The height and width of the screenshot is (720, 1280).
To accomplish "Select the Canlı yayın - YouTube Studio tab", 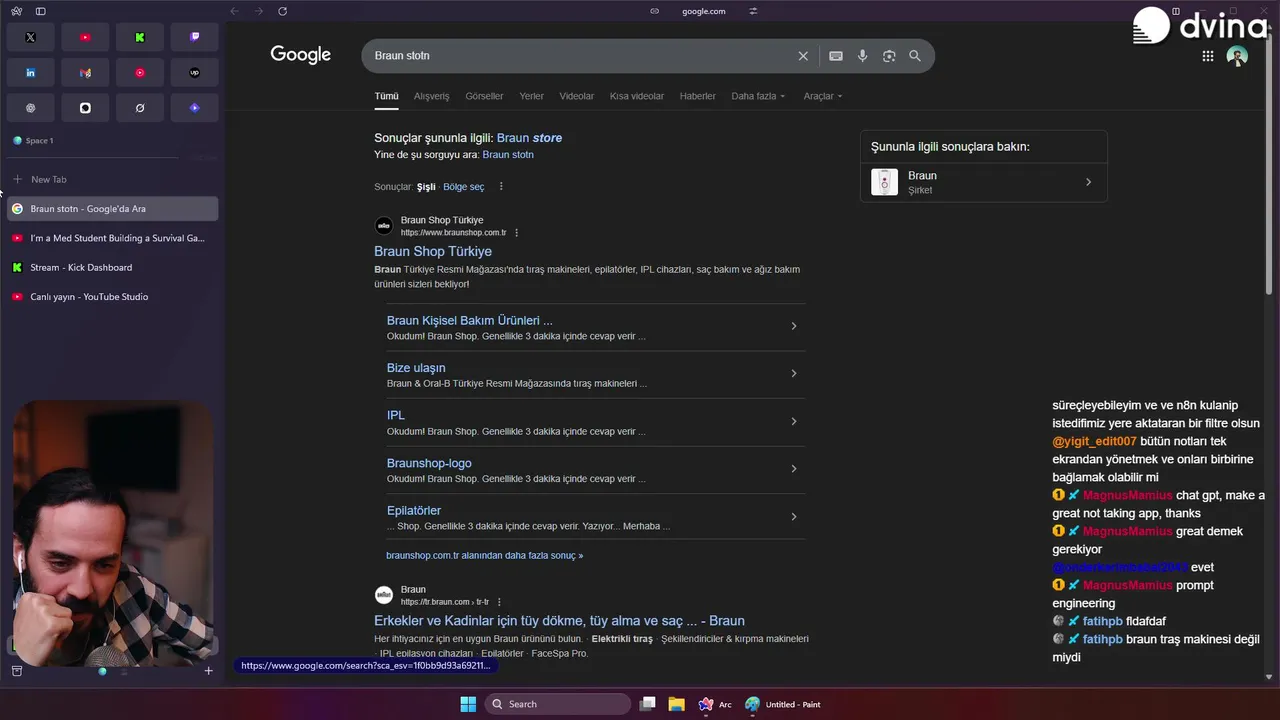I will click(x=112, y=297).
